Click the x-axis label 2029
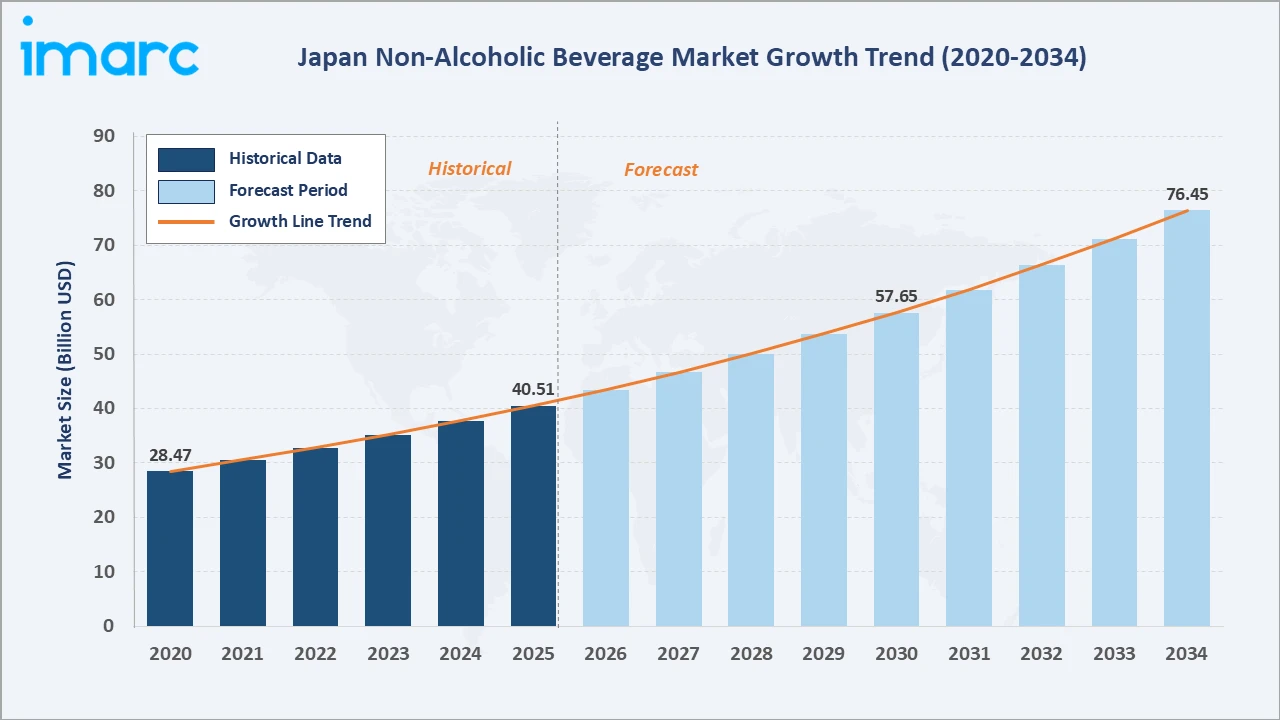This screenshot has height=720, width=1280. [x=824, y=654]
